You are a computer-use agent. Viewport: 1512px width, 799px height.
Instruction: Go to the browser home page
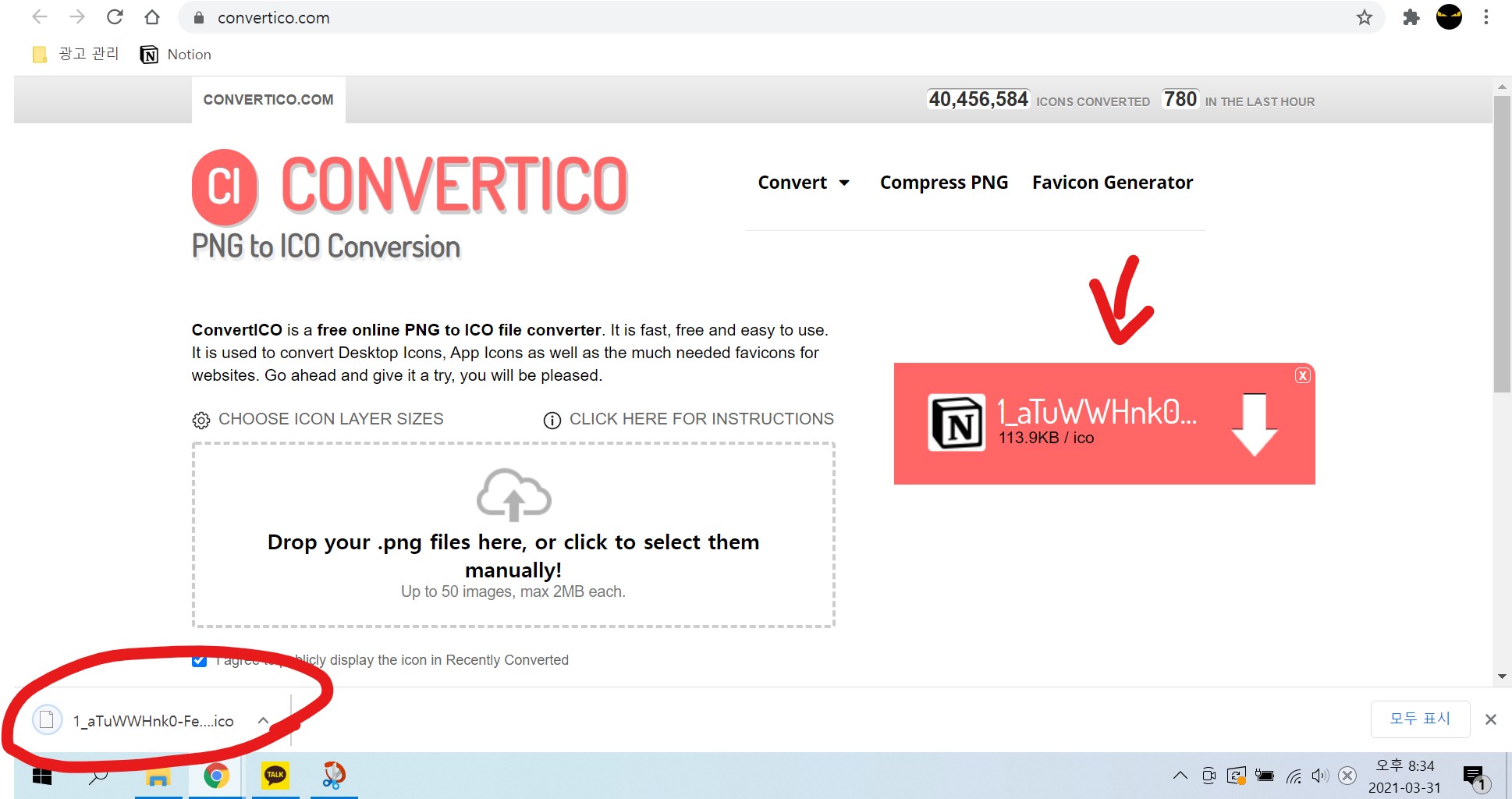(152, 17)
